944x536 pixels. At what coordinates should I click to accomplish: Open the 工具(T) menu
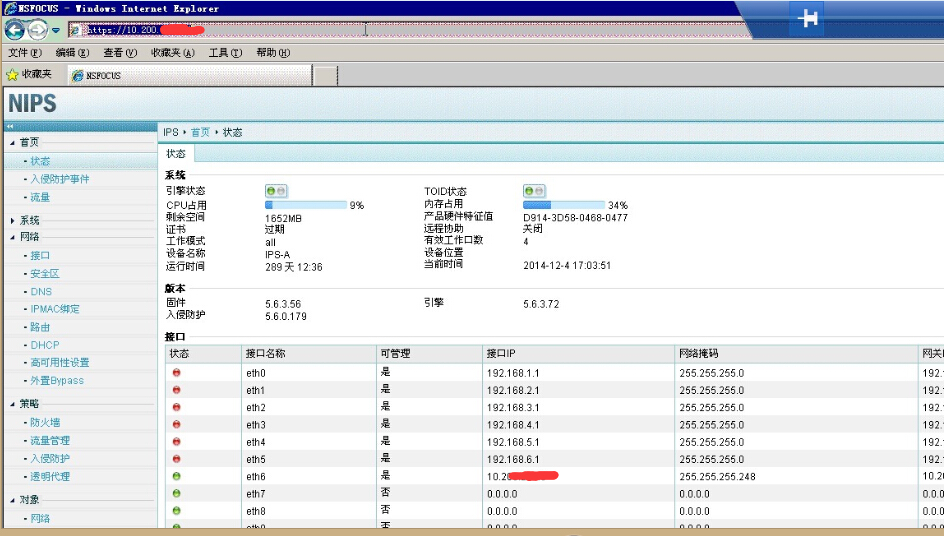coord(225,53)
